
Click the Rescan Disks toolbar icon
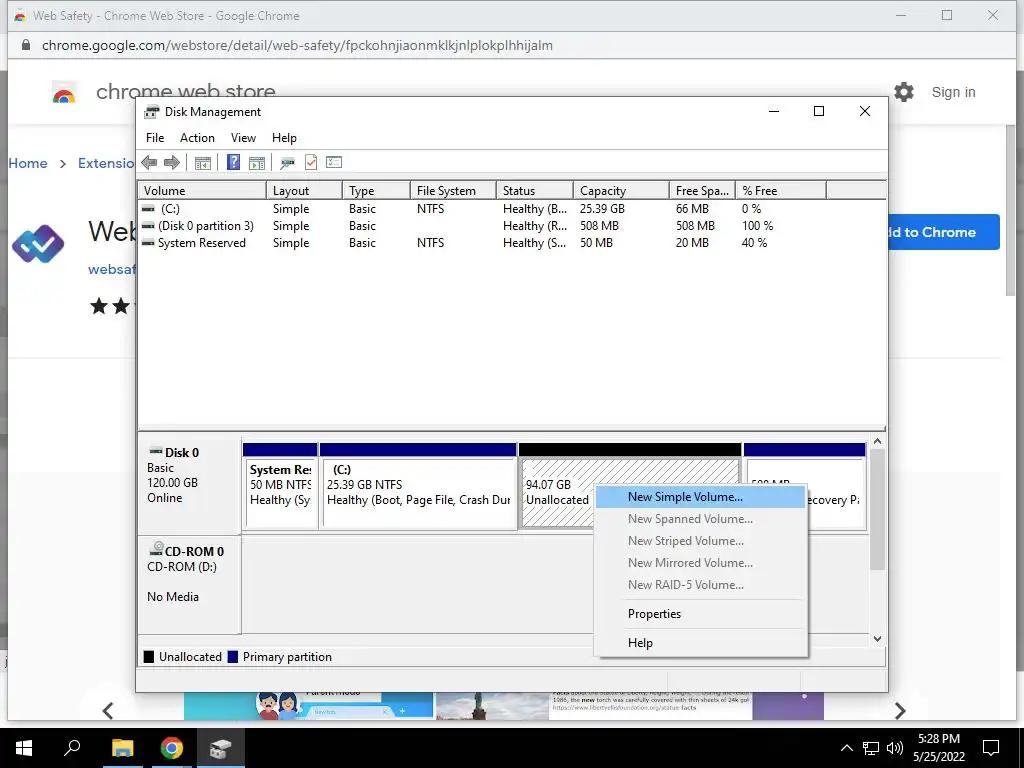(x=287, y=163)
